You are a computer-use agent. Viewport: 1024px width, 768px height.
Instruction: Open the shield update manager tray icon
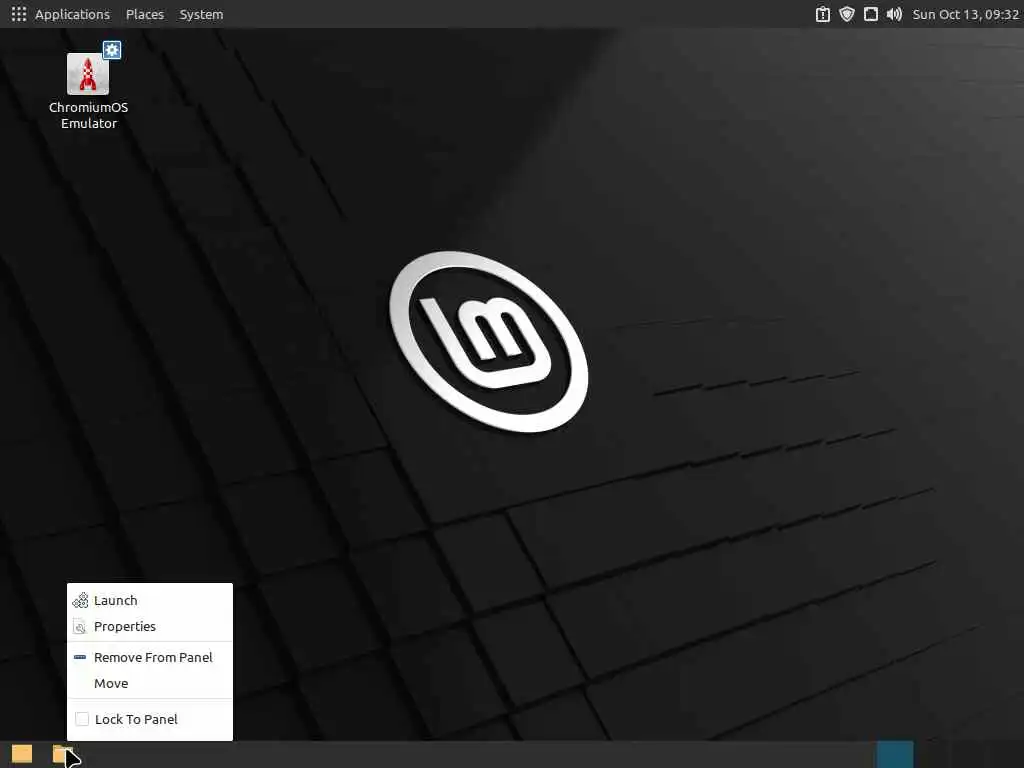[x=846, y=14]
